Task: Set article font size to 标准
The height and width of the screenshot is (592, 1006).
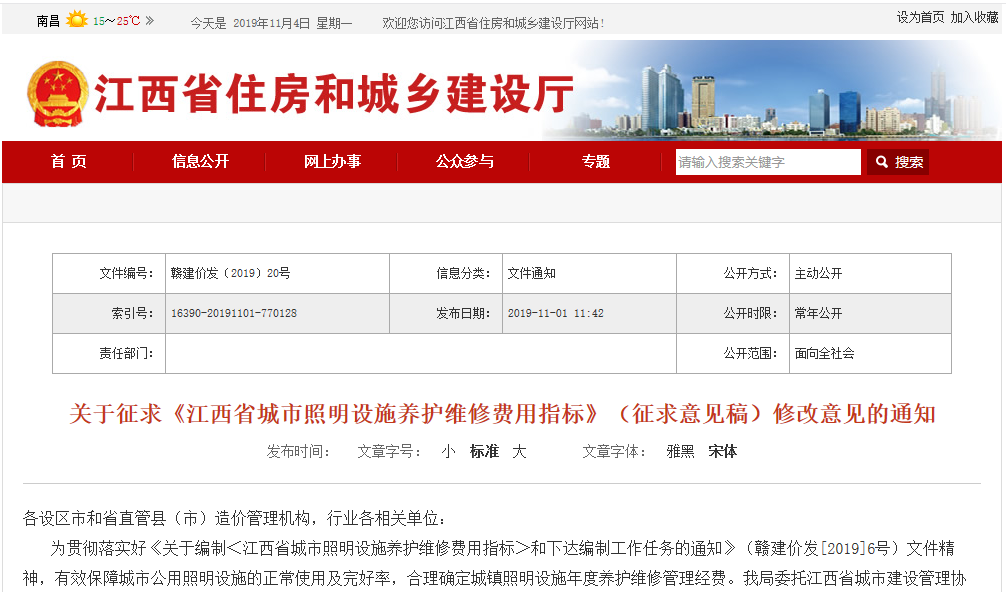Action: (484, 452)
